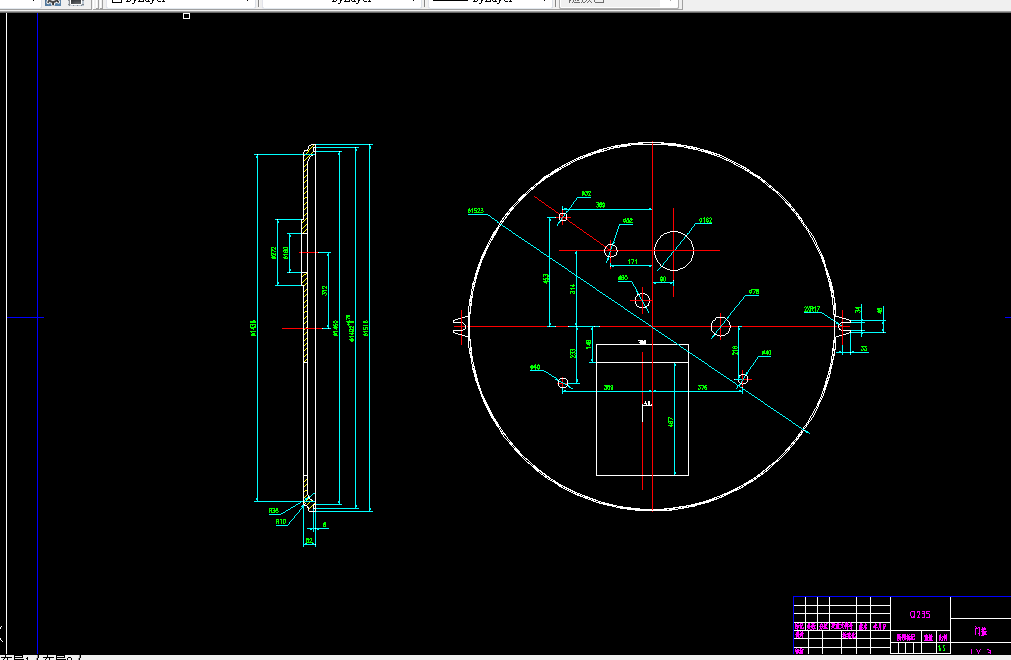Select the R10 radius label in side view
Screen dimensions: 1011x660
click(281, 522)
